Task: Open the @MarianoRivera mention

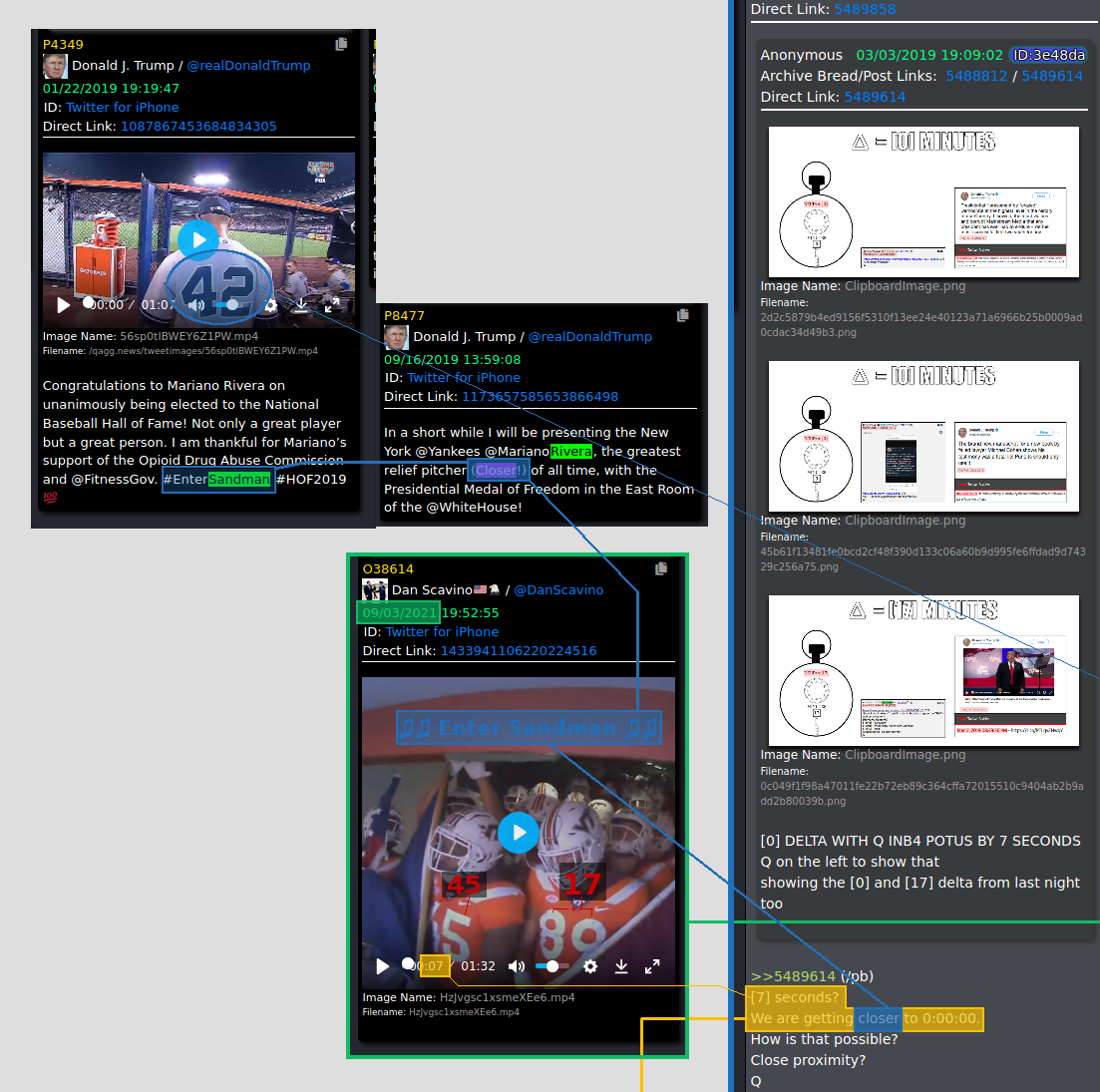Action: (x=539, y=451)
